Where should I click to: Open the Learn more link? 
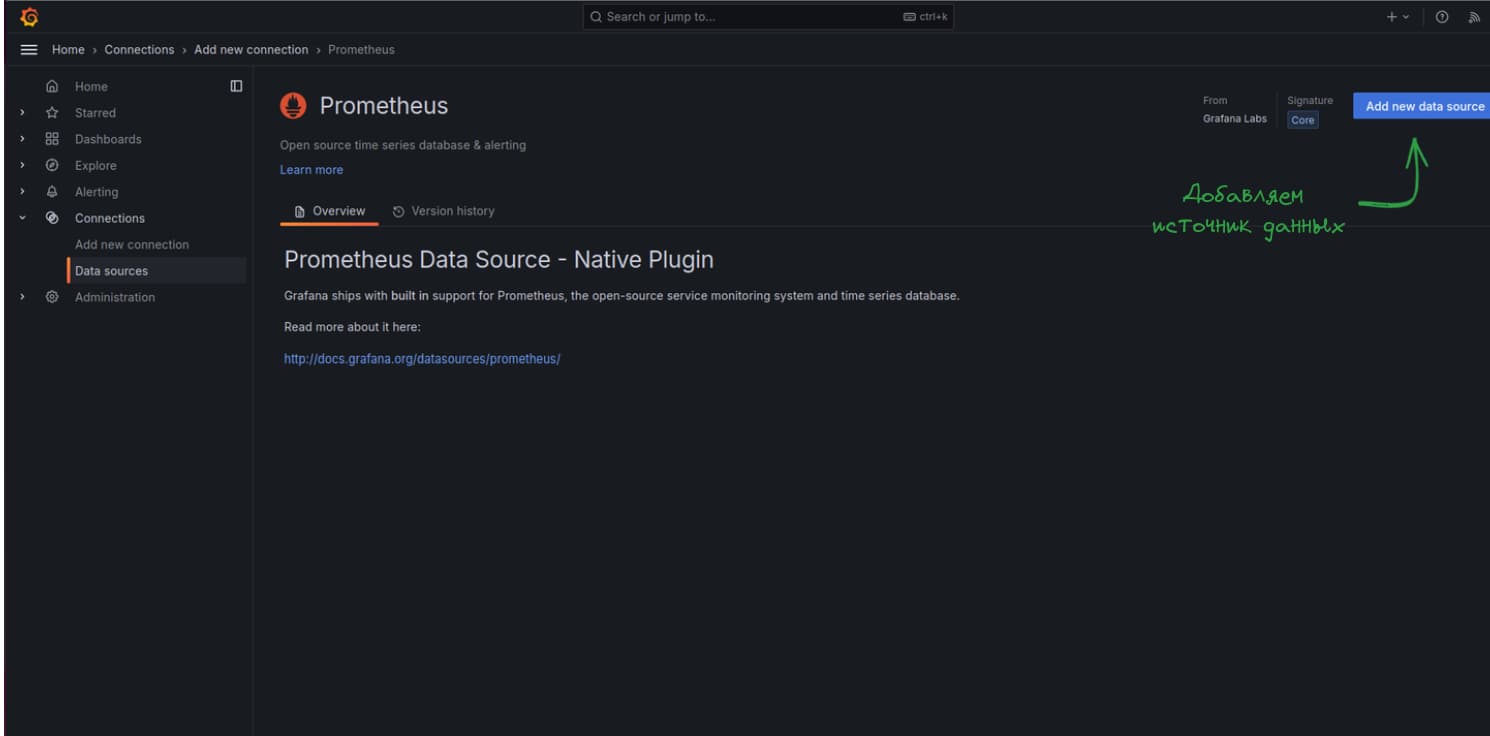(x=311, y=170)
